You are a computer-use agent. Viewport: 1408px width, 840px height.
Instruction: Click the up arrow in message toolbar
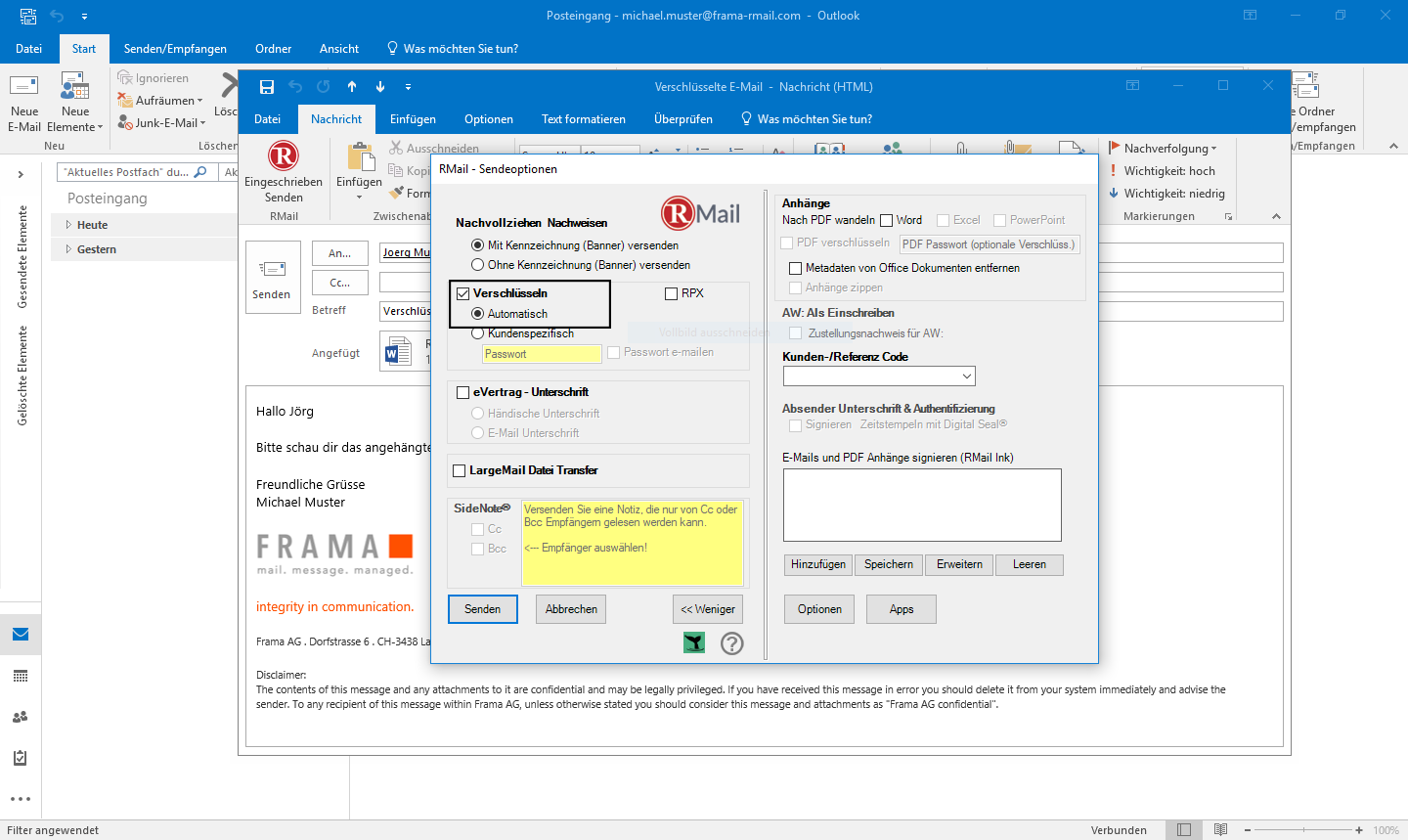(352, 86)
